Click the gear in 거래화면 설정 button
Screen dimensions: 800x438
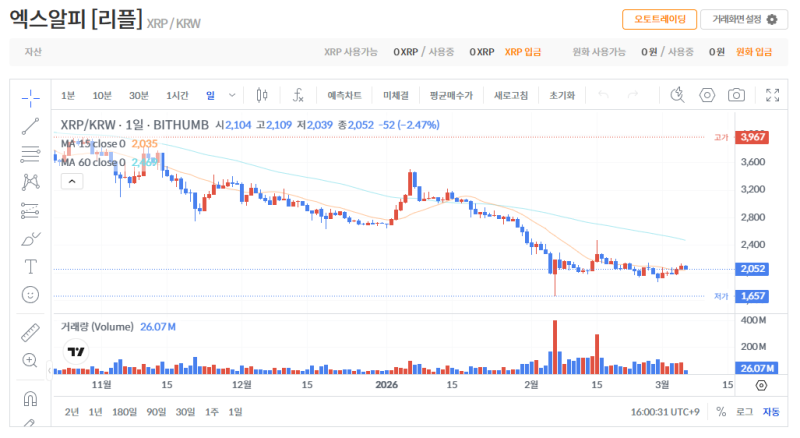(x=772, y=19)
